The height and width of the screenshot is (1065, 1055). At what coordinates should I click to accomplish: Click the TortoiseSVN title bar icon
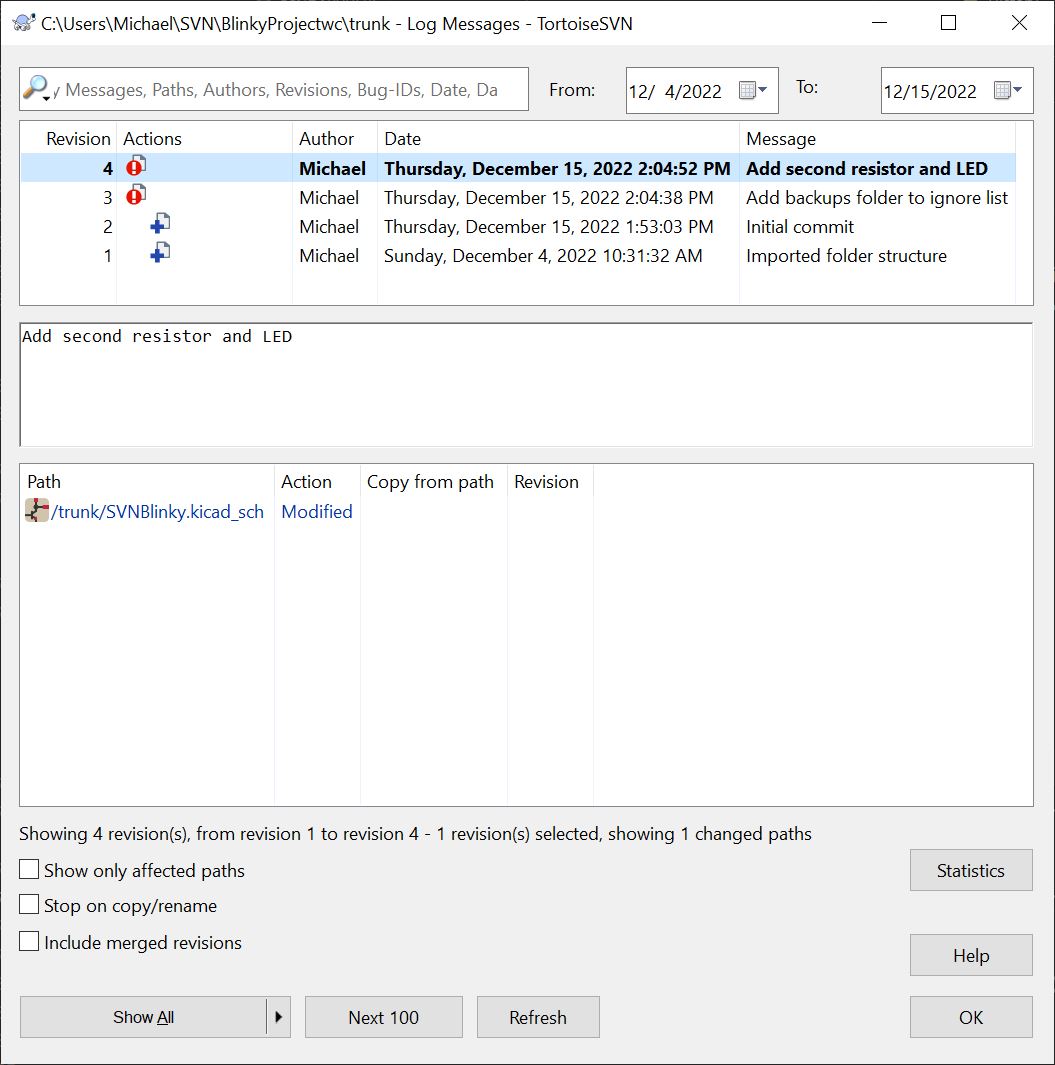tap(24, 23)
